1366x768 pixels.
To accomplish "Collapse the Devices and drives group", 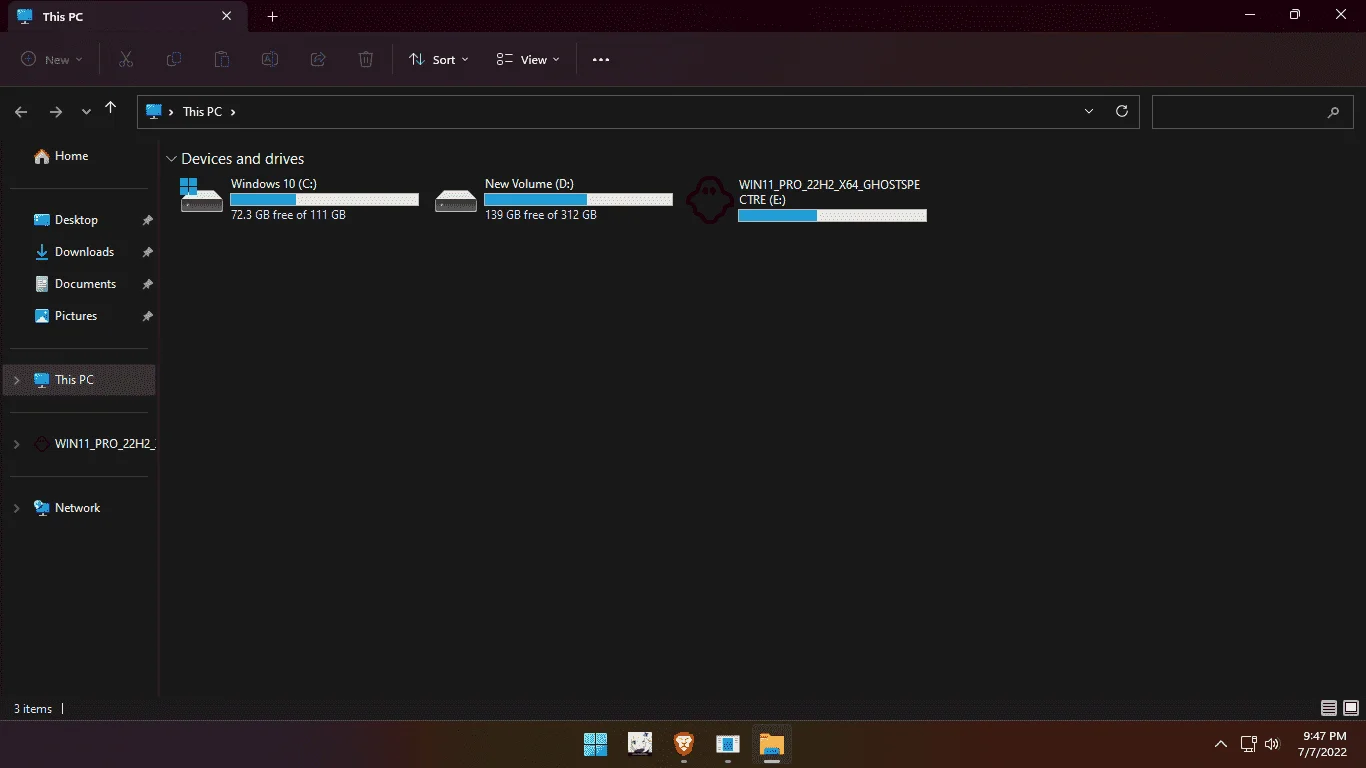I will (x=172, y=159).
